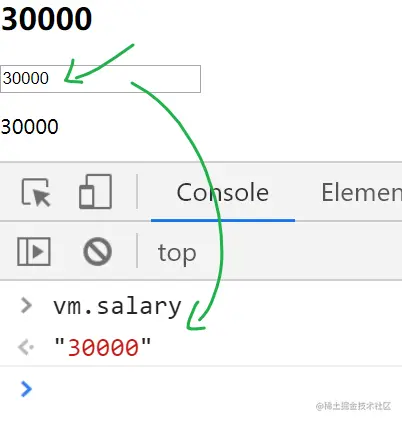Show the console sidebar icon
The width and height of the screenshot is (402, 422).
pyautogui.click(x=34, y=251)
